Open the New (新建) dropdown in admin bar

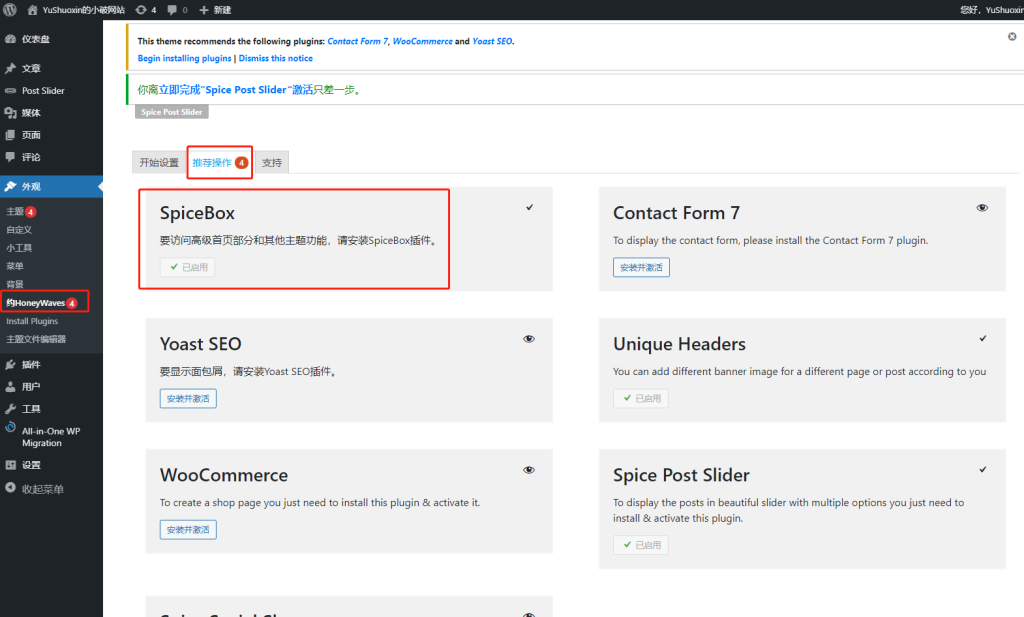(x=215, y=9)
